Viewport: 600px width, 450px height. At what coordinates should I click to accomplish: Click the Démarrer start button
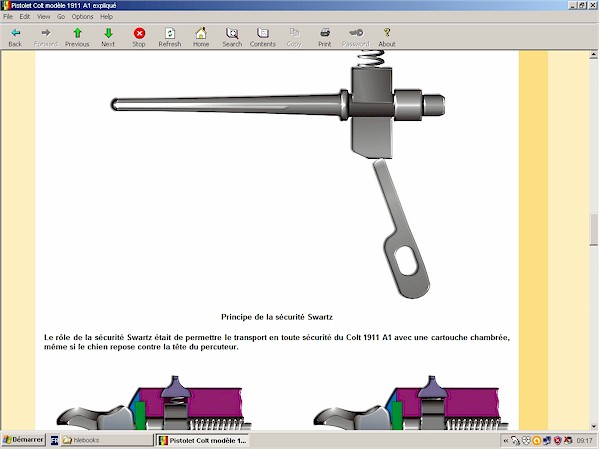click(x=23, y=440)
